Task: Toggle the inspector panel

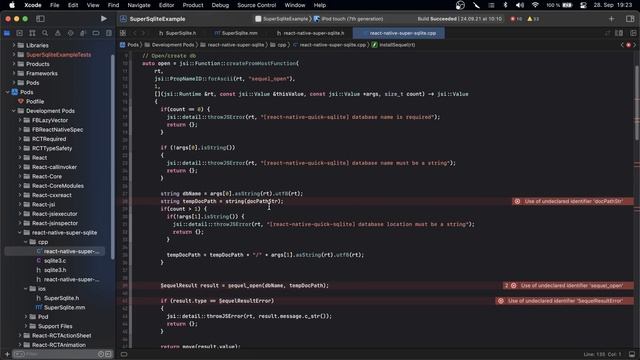Action: 630,19
